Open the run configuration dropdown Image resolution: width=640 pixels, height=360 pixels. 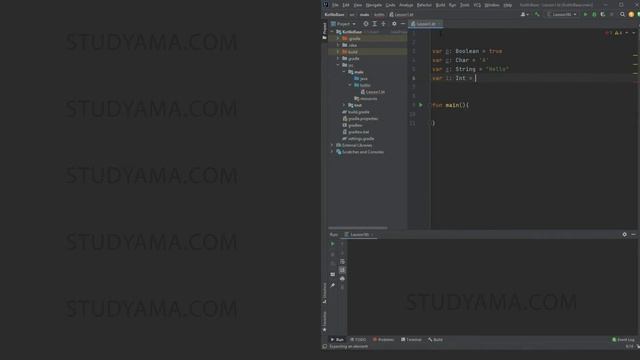[x=562, y=14]
